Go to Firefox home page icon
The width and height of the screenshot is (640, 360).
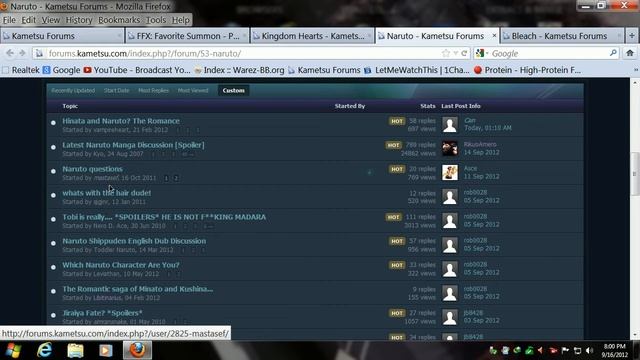(630, 53)
